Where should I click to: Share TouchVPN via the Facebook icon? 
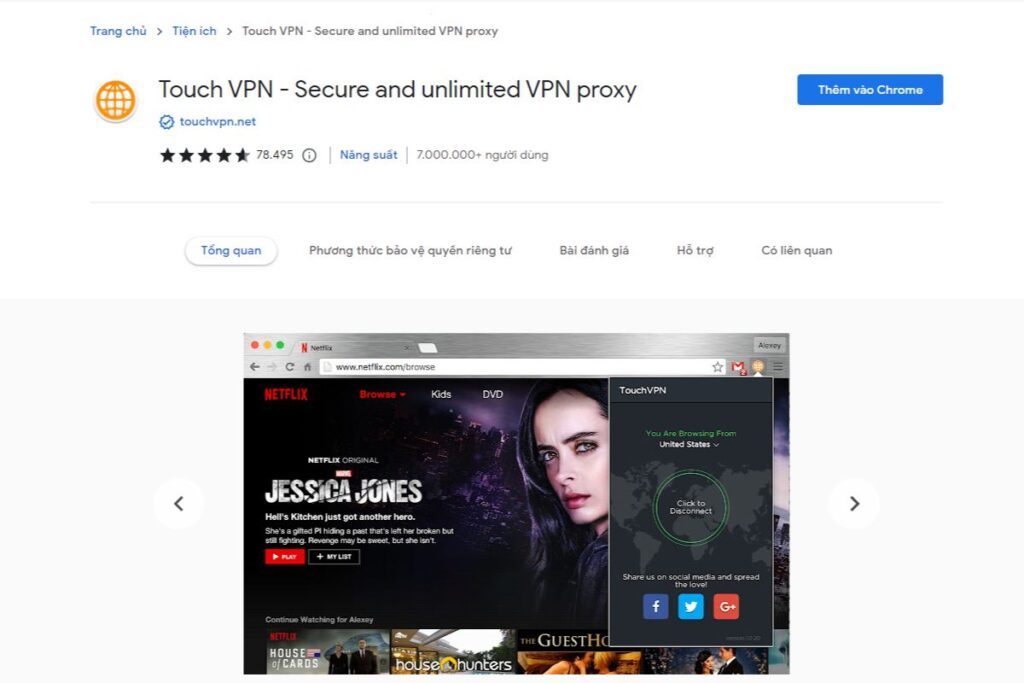[656, 606]
